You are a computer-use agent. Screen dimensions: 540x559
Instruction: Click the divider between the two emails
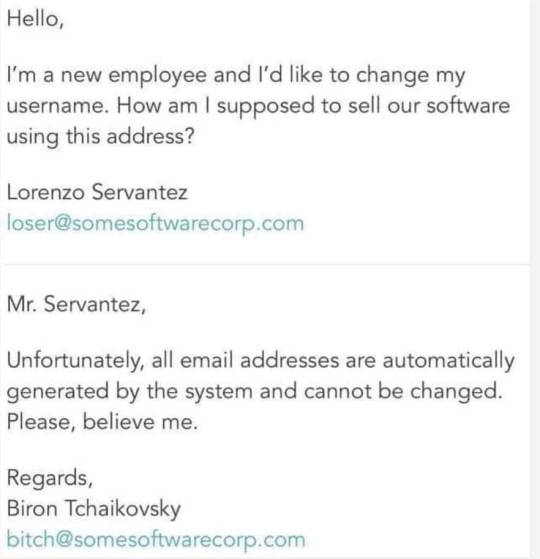coord(267,265)
